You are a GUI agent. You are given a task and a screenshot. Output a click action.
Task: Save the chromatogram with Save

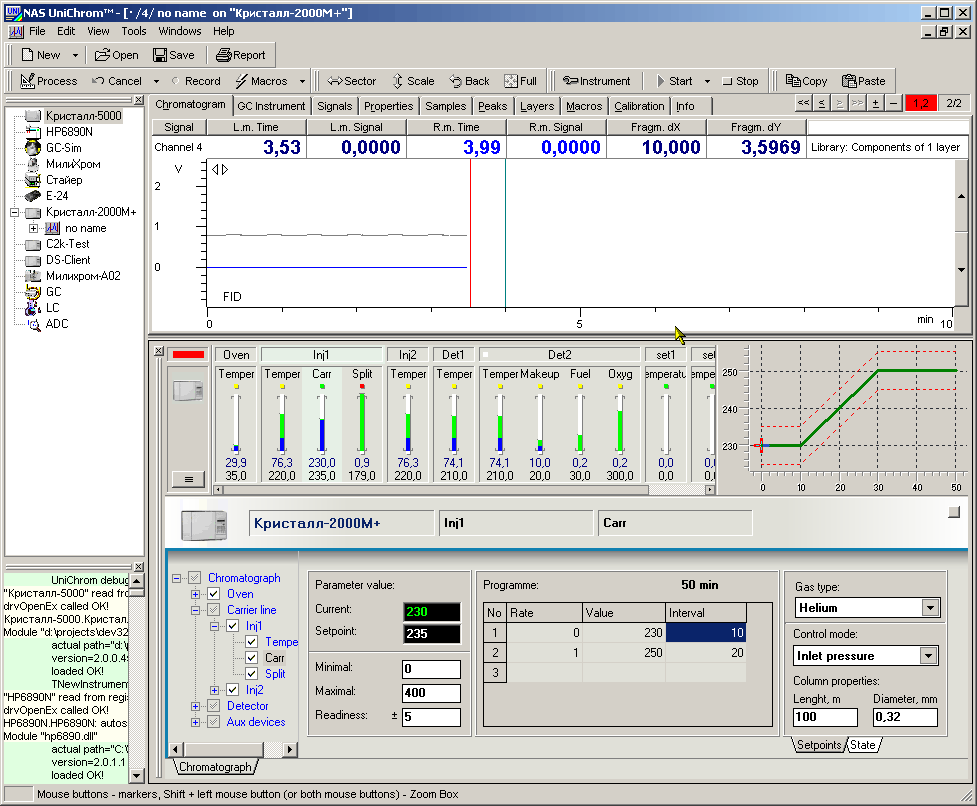click(174, 55)
